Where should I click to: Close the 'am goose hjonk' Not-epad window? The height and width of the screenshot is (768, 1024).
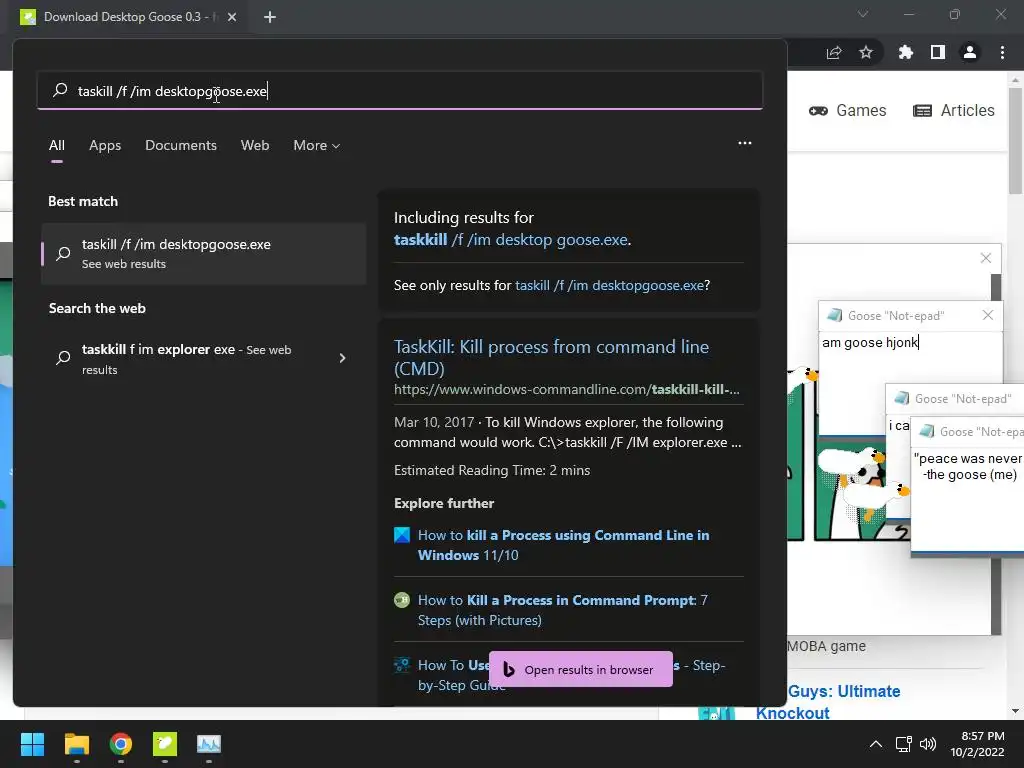988,315
